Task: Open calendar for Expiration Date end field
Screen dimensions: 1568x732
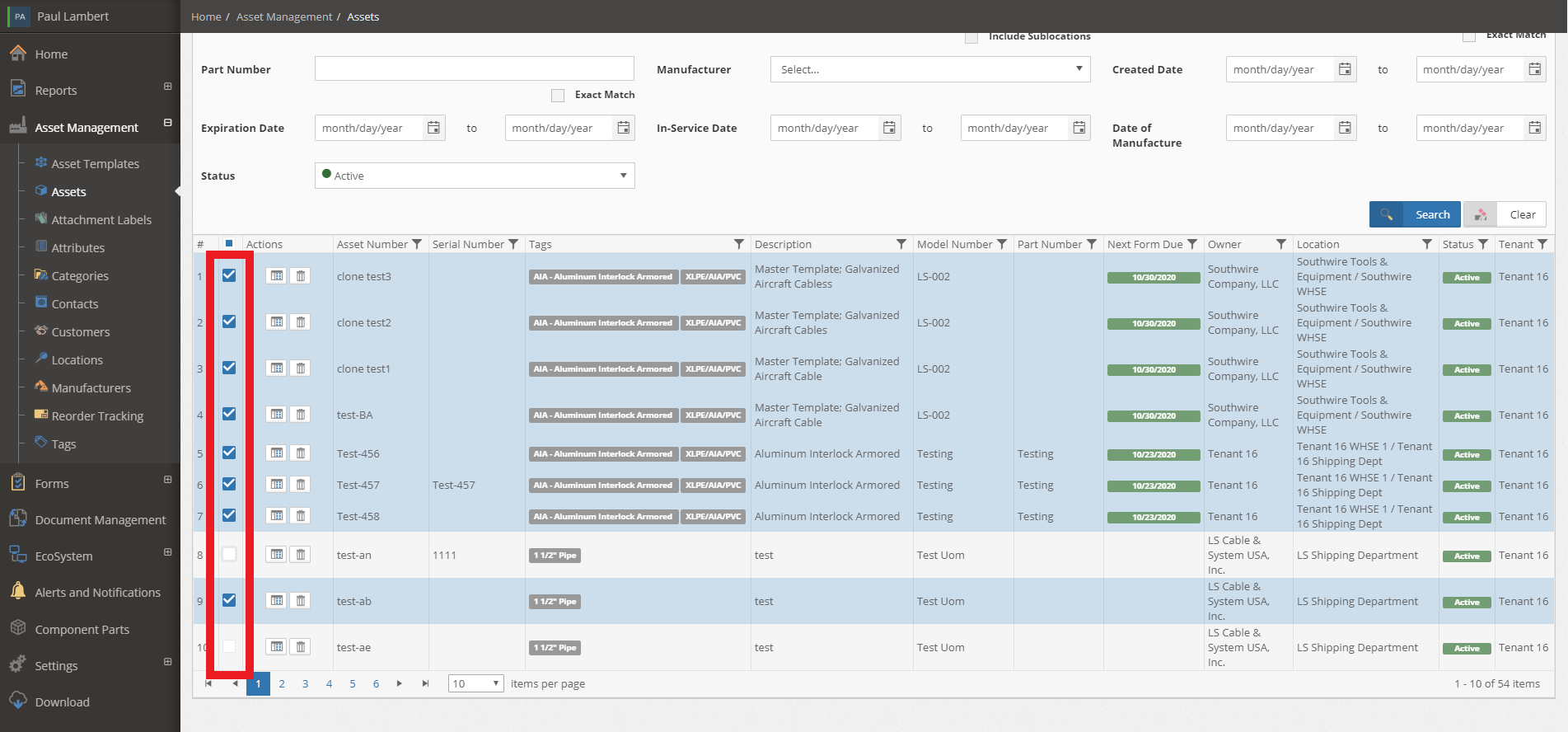Action: [624, 128]
